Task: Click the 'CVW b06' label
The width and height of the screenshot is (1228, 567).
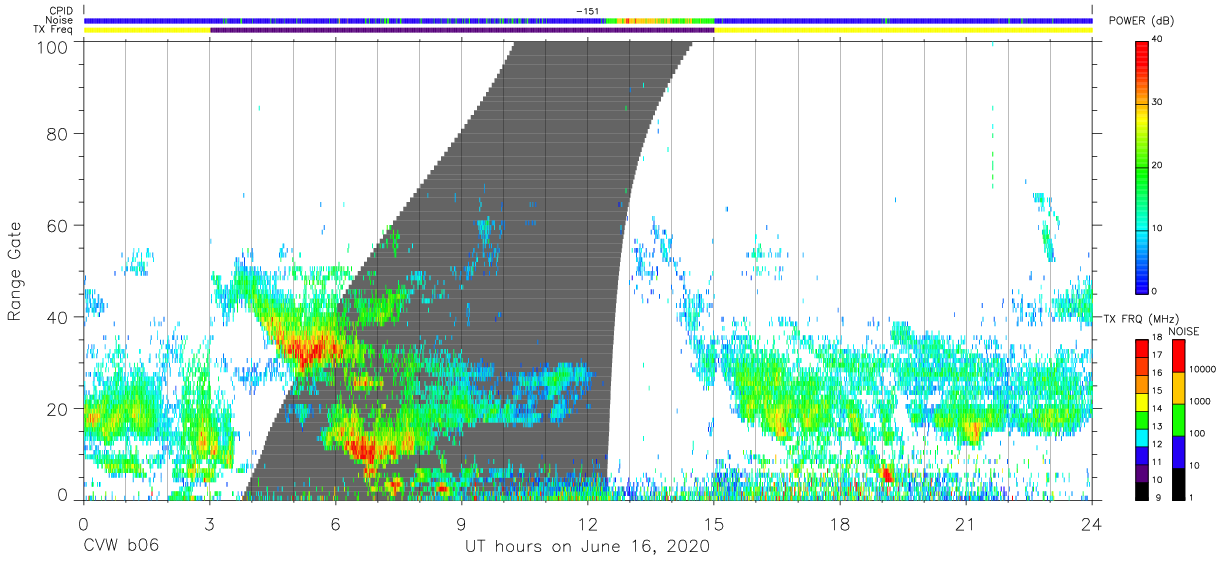Action: (119, 546)
